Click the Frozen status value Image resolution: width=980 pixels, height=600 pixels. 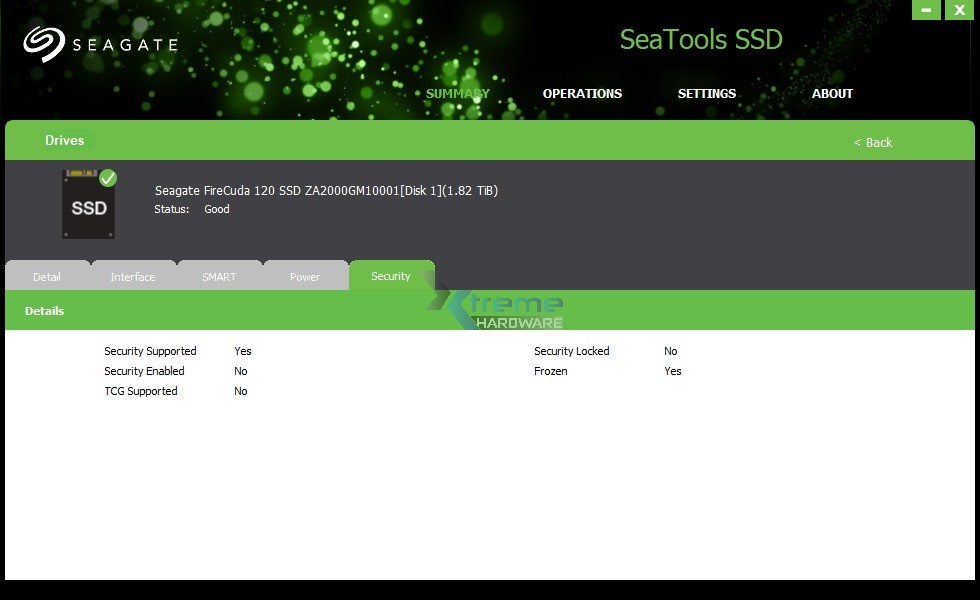point(672,371)
